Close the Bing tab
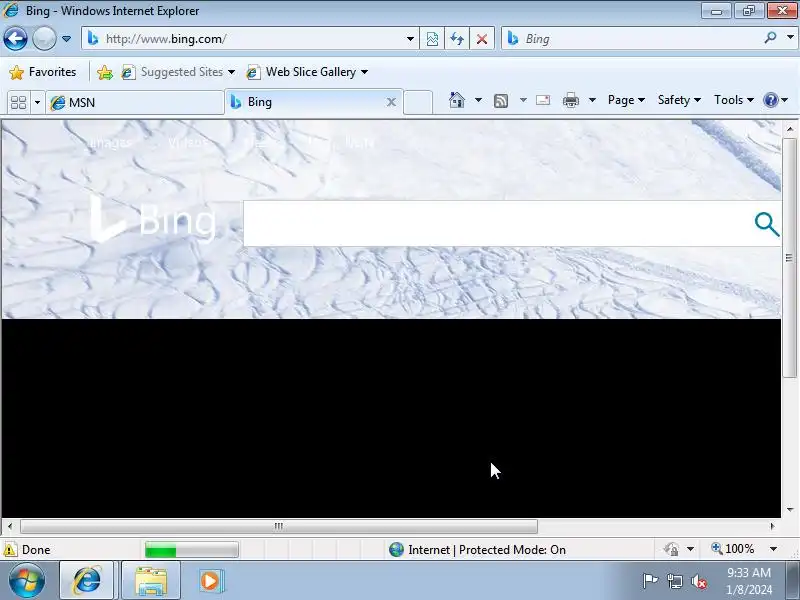The image size is (800, 600). [391, 102]
